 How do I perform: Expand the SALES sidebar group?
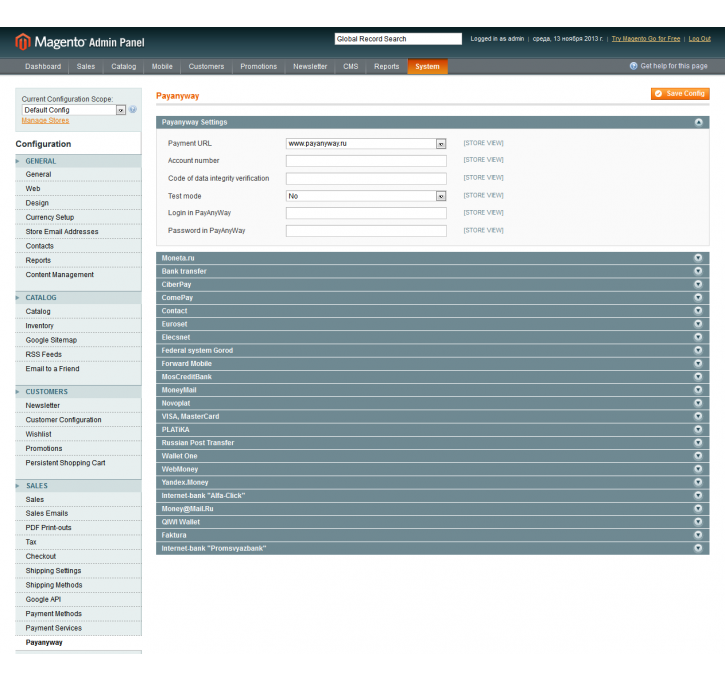tap(78, 486)
